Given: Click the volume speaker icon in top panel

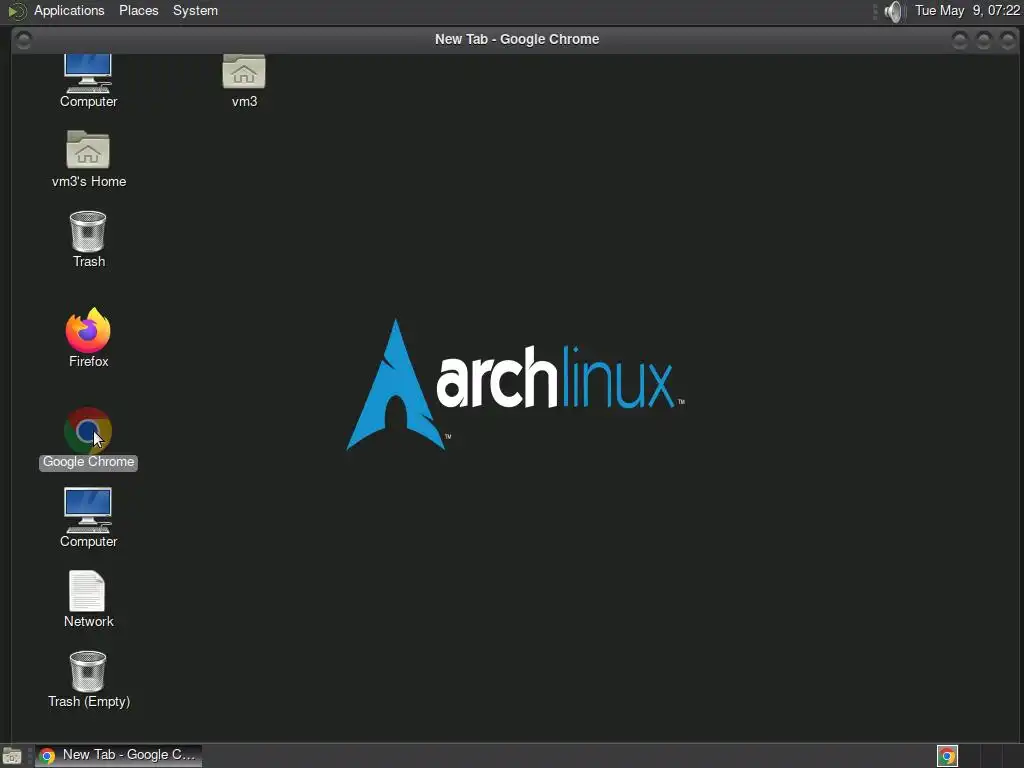Looking at the screenshot, I should (x=893, y=11).
